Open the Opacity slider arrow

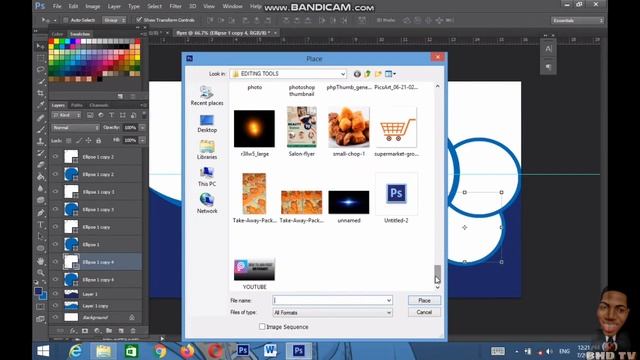(142, 128)
